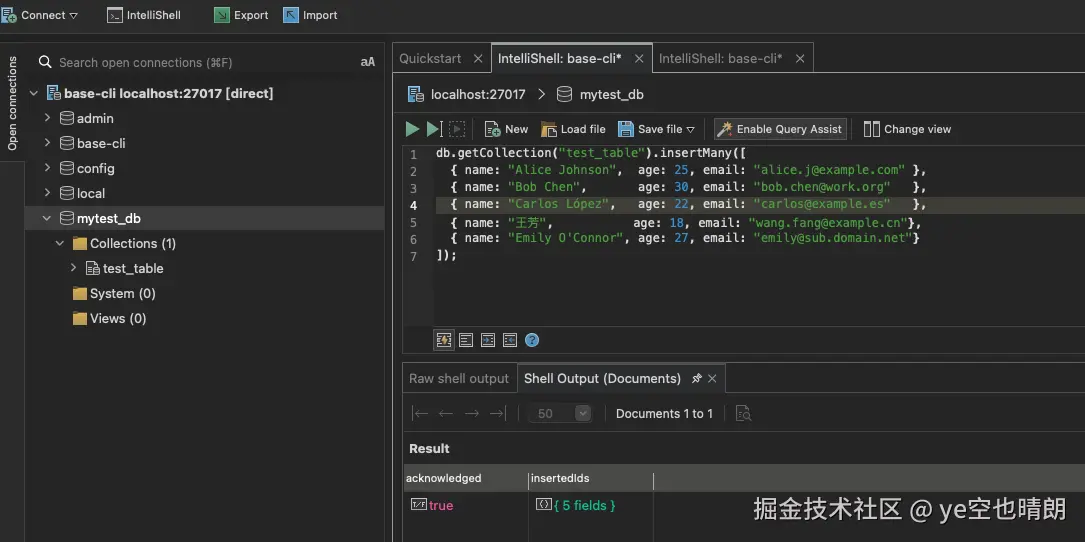Image resolution: width=1085 pixels, height=542 pixels.
Task: Enable Query Assist
Action: [x=780, y=129]
